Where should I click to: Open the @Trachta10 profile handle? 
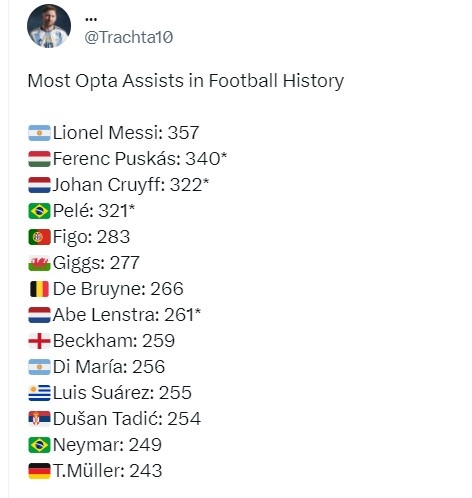[129, 37]
